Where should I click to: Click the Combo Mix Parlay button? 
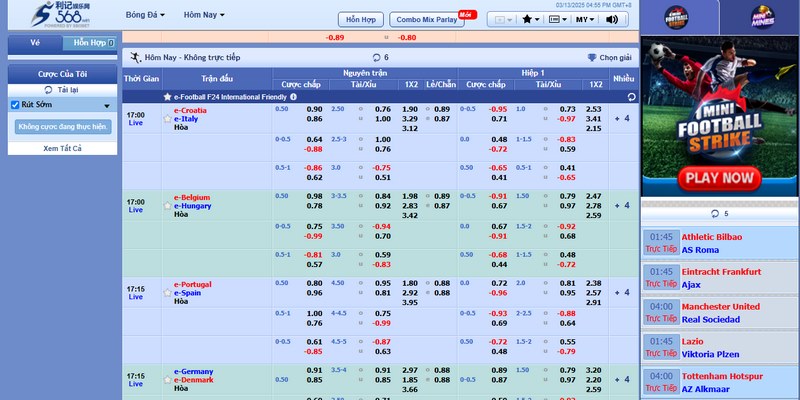point(432,19)
